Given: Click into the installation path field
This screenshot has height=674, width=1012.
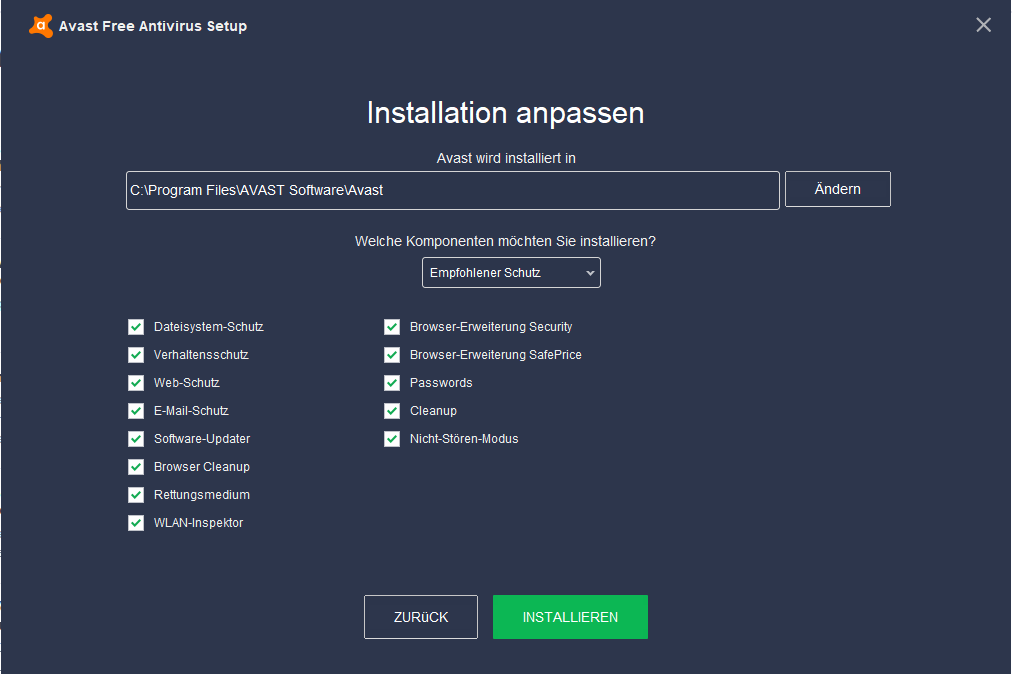Looking at the screenshot, I should click(x=452, y=190).
